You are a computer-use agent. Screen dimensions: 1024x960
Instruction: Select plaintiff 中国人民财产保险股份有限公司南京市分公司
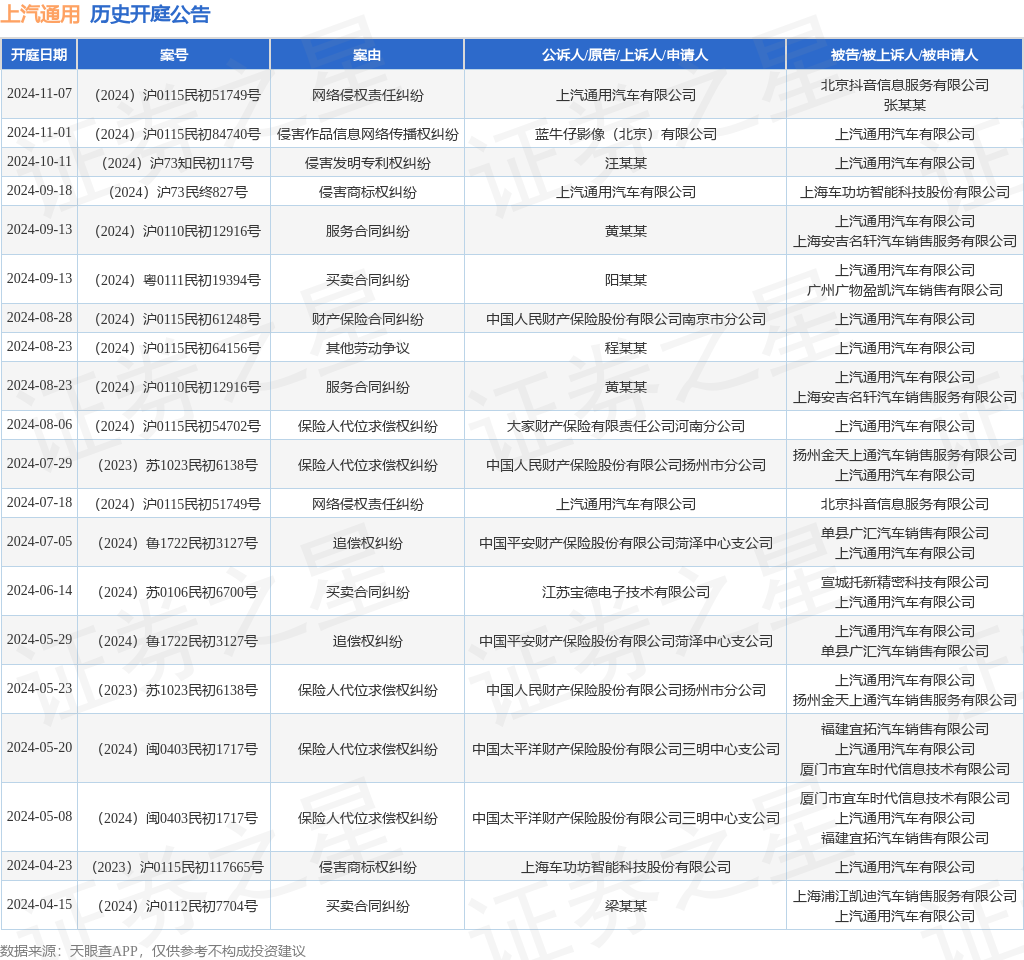click(626, 319)
